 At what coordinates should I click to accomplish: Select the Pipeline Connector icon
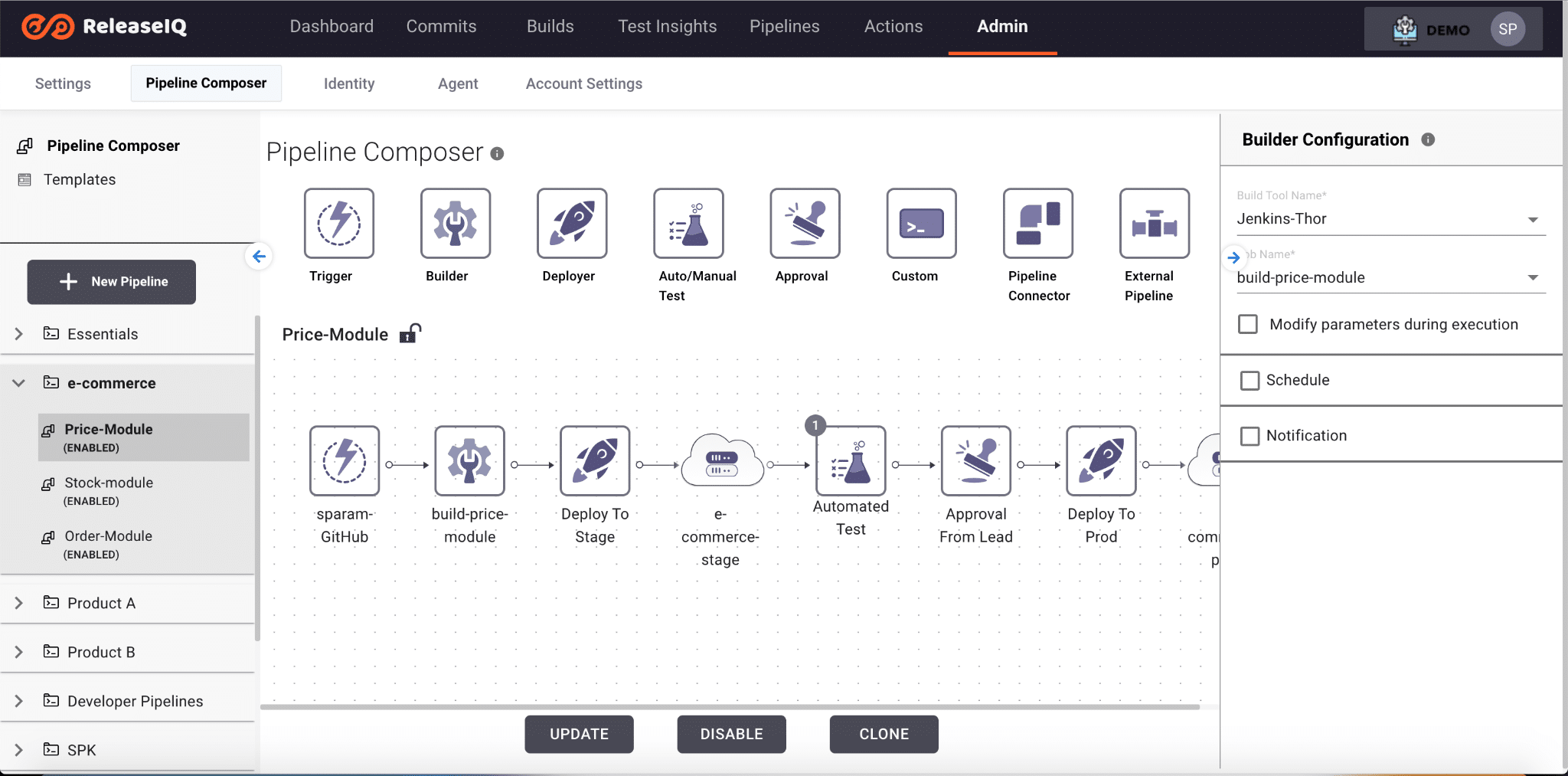point(1038,223)
